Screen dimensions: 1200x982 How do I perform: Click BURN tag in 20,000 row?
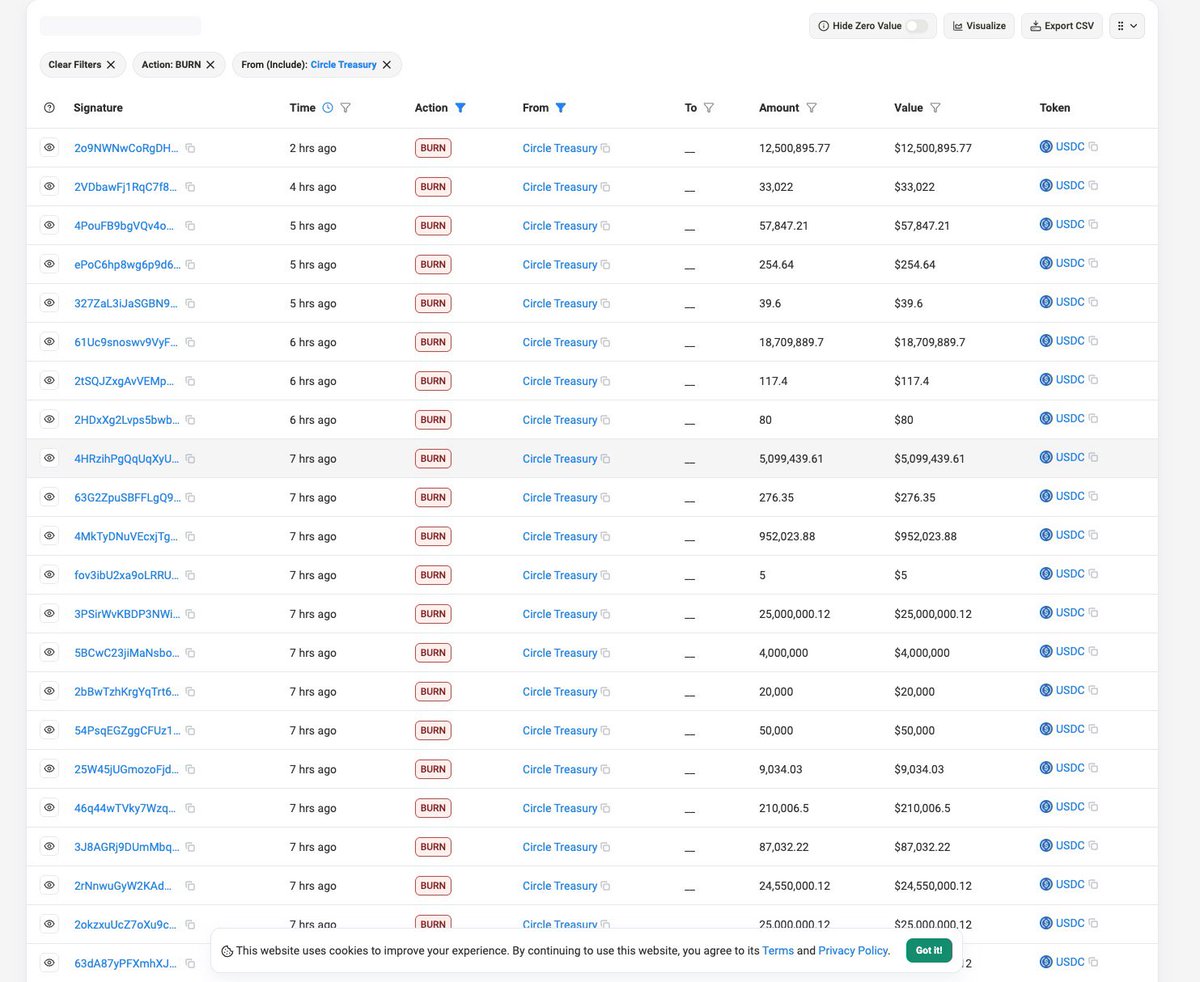(433, 691)
